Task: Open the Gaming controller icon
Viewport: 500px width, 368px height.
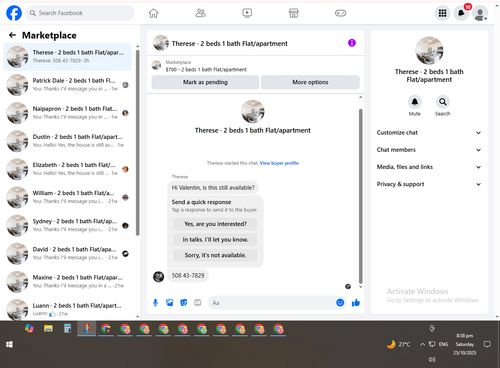Action: click(340, 13)
